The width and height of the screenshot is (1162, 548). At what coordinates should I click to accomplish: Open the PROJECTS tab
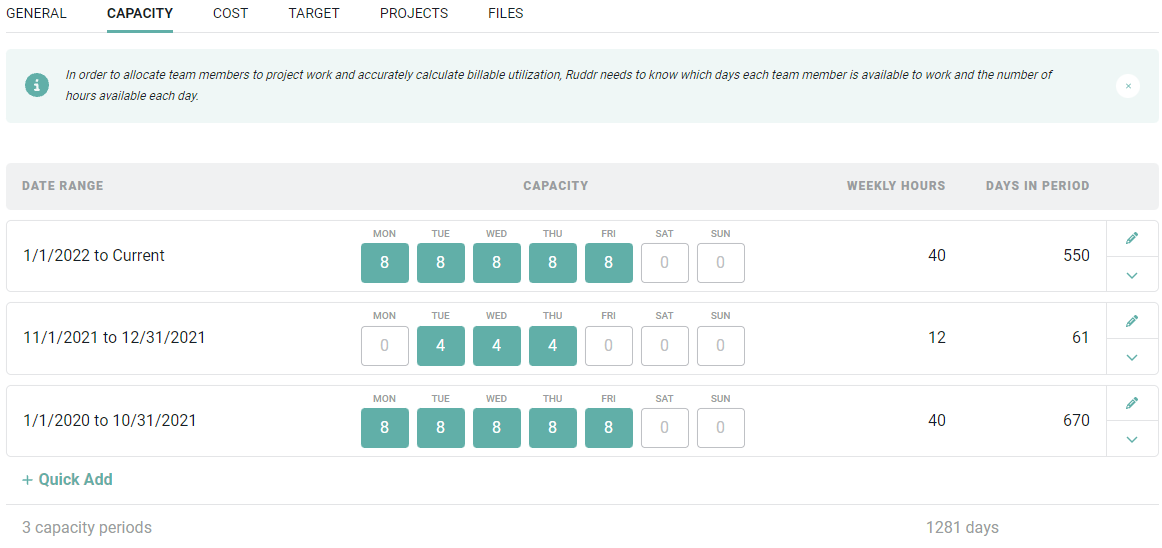pyautogui.click(x=414, y=13)
